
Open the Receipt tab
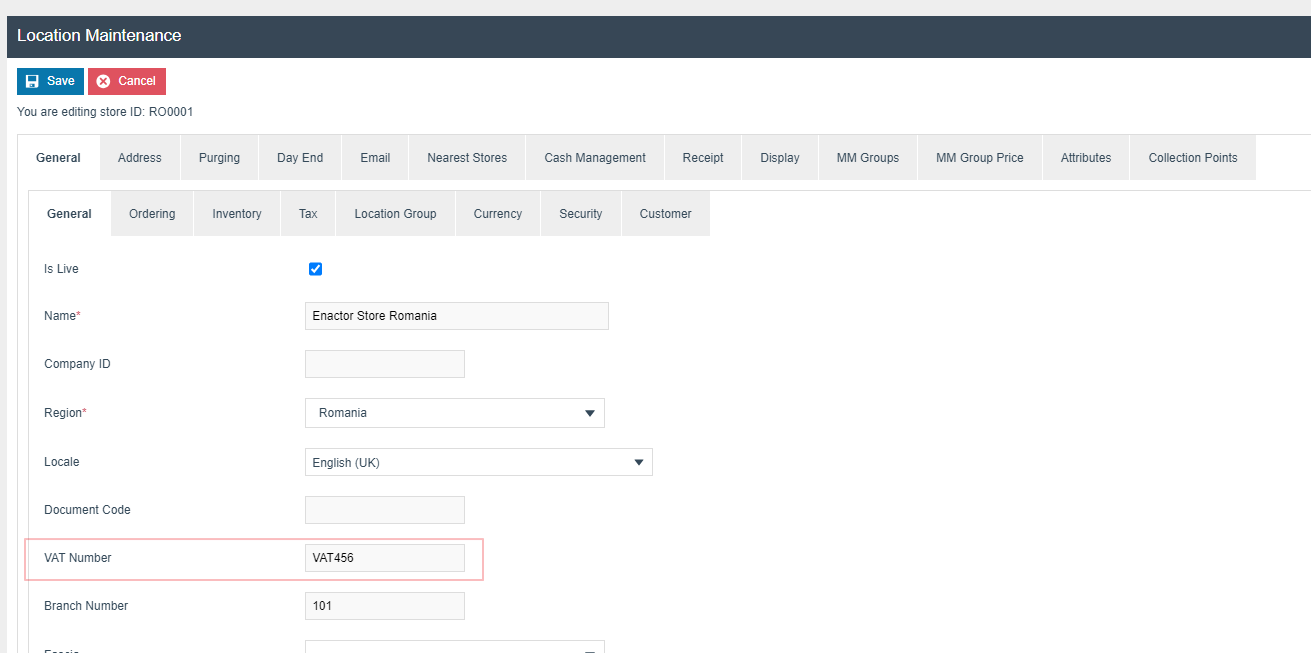click(703, 158)
